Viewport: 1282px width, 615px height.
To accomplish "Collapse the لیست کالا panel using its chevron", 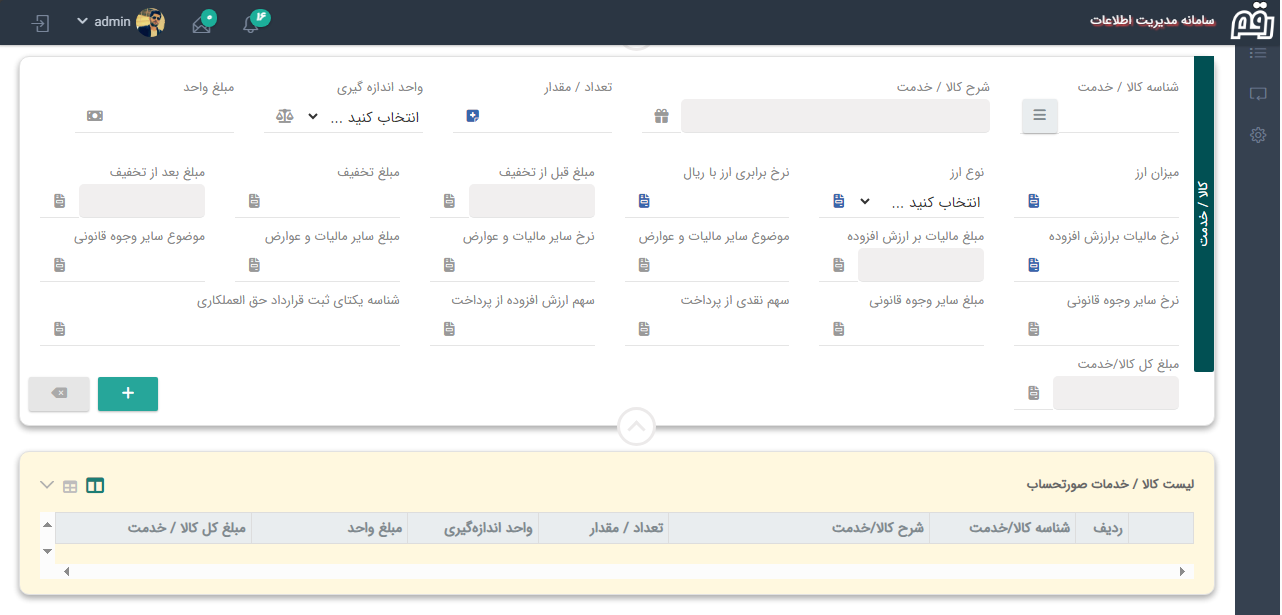I will tap(46, 484).
